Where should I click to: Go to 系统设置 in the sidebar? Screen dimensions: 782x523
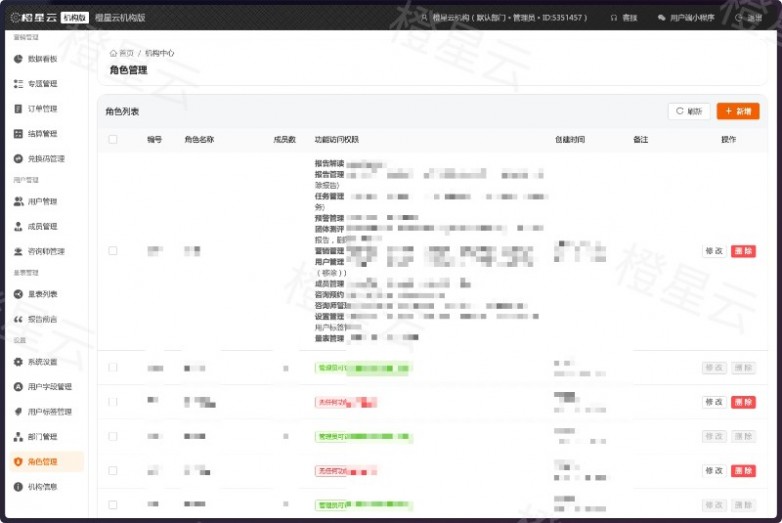[42, 362]
